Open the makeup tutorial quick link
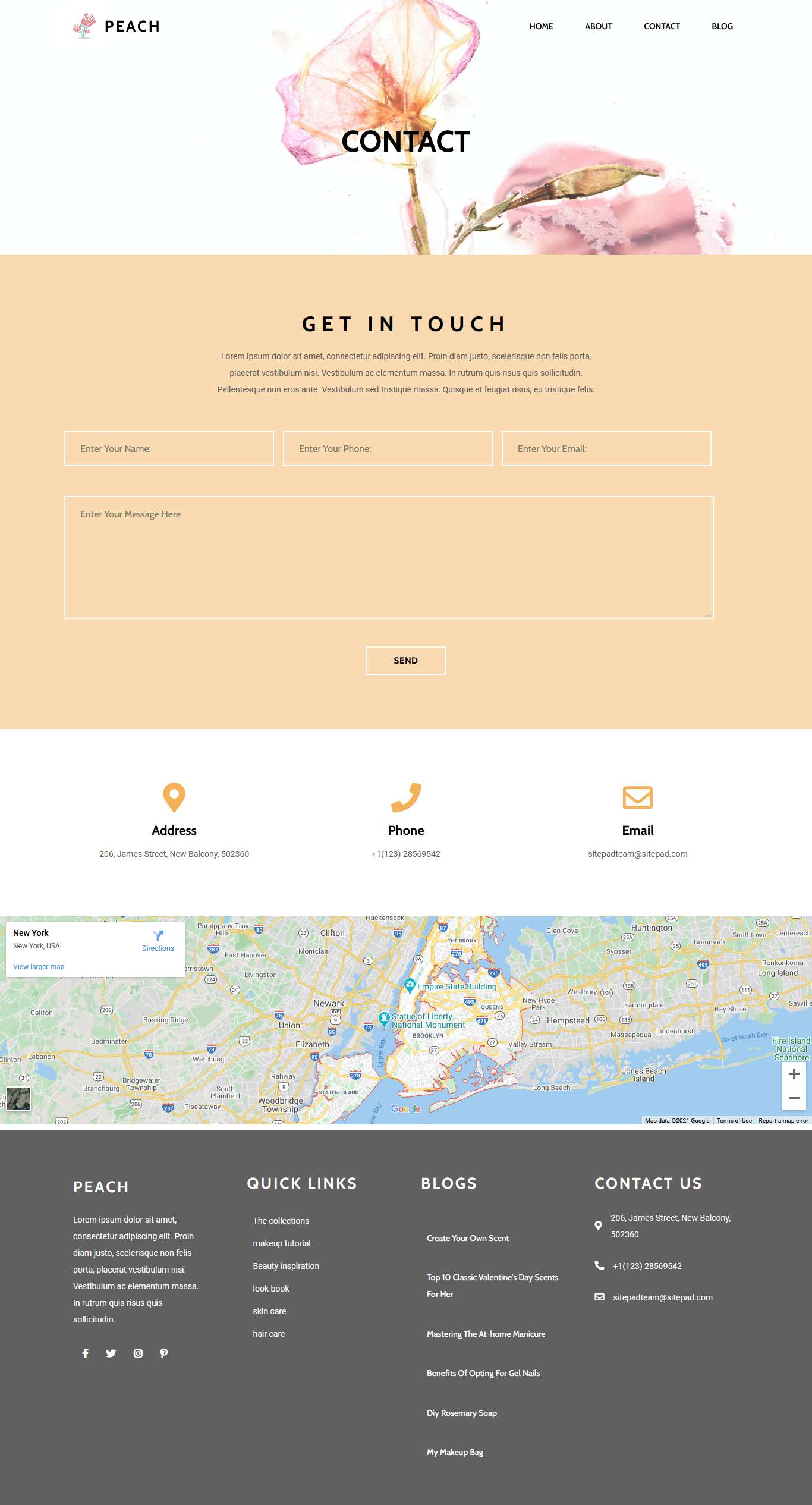The height and width of the screenshot is (1505, 812). [282, 1243]
